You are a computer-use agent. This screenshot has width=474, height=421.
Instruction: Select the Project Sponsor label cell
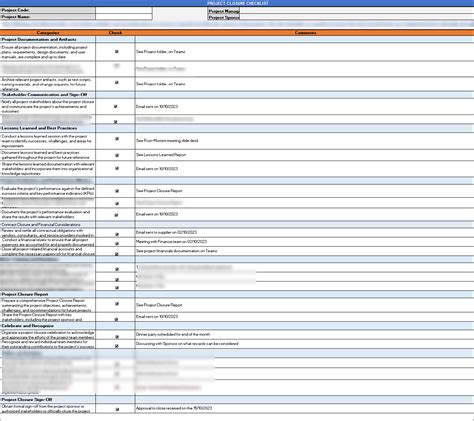pyautogui.click(x=224, y=17)
